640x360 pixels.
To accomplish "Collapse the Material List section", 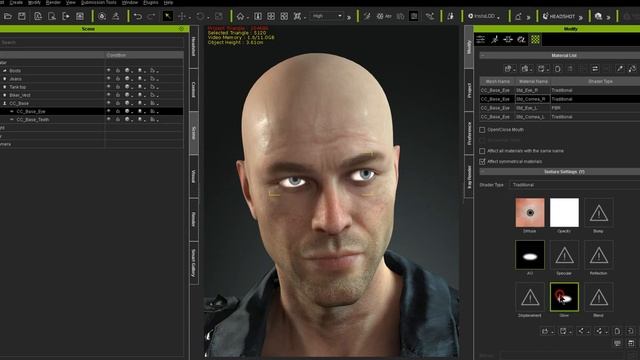I will pos(482,55).
